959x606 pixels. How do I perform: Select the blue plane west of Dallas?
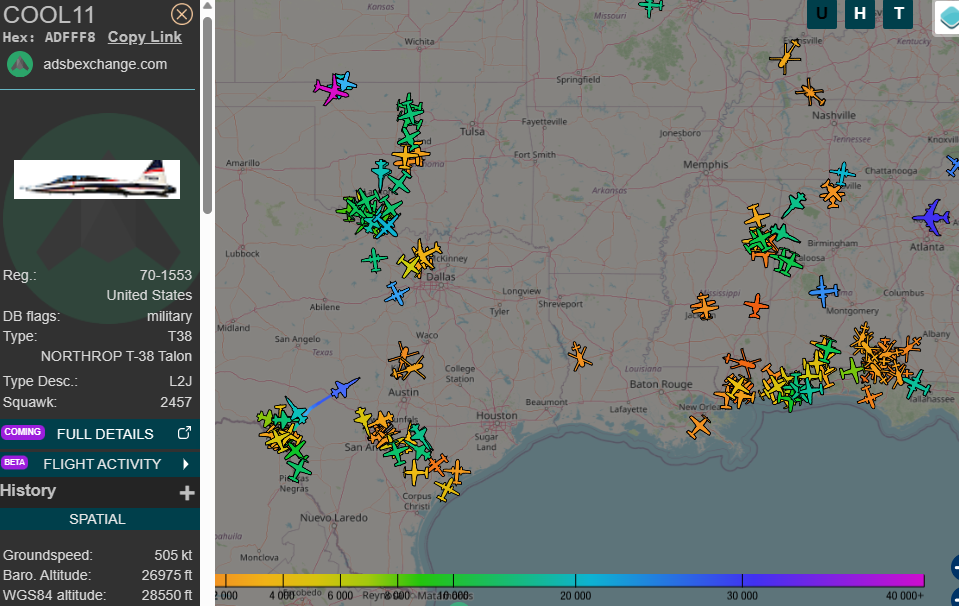396,294
